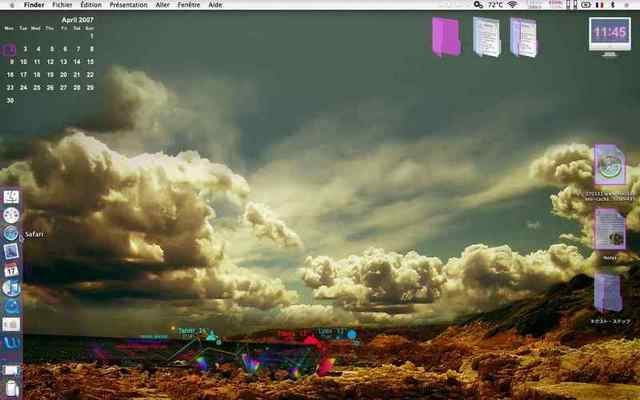Click the Wi-Fi icon in menu bar
Screen dimensions: 640x400
point(513,5)
